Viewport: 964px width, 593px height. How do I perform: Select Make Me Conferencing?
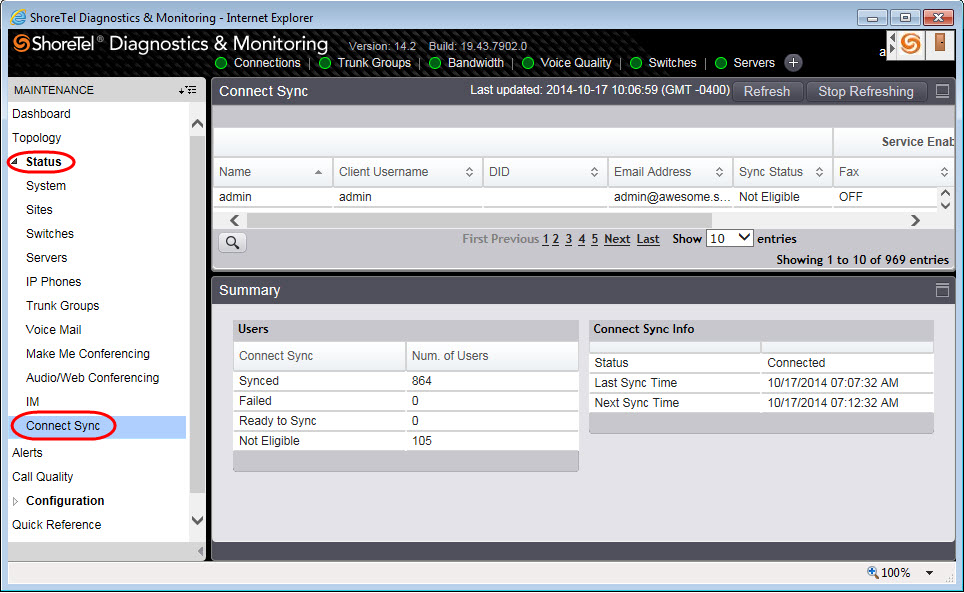pyautogui.click(x=88, y=353)
